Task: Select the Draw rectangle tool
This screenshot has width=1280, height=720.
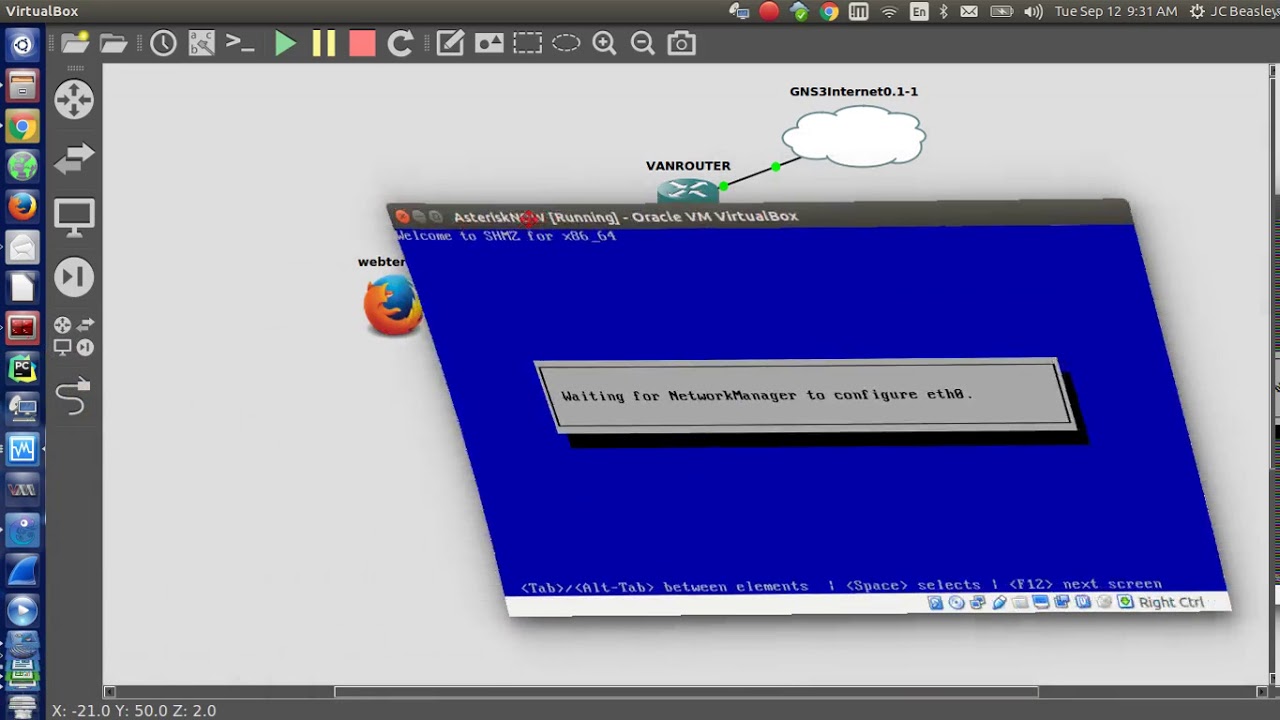Action: (527, 43)
